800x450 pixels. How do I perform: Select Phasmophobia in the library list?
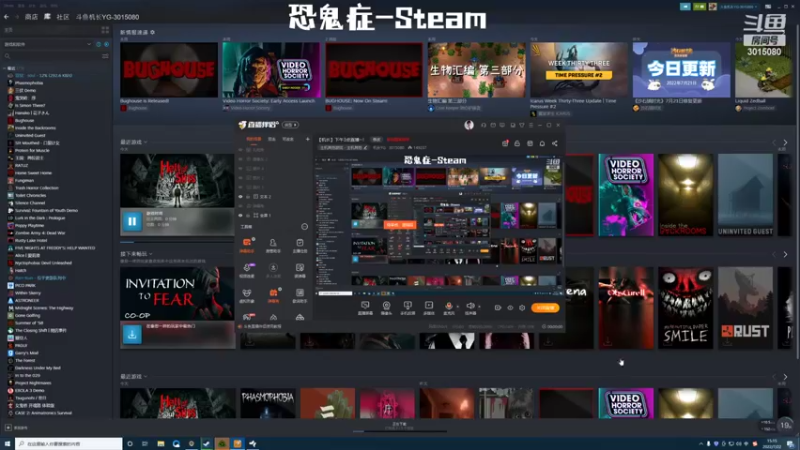29,83
